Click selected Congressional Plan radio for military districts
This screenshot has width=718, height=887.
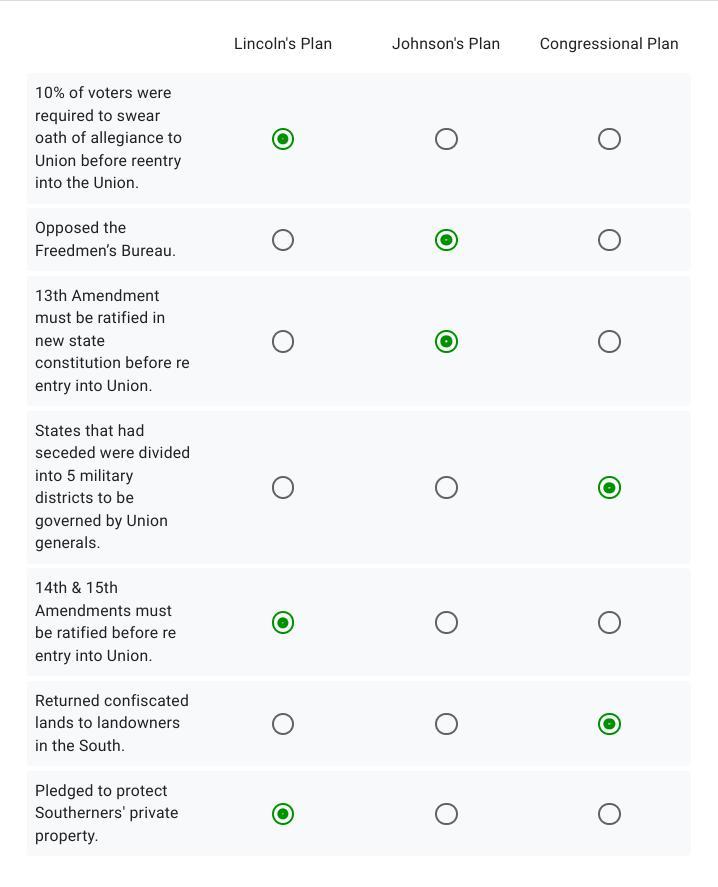(x=609, y=487)
